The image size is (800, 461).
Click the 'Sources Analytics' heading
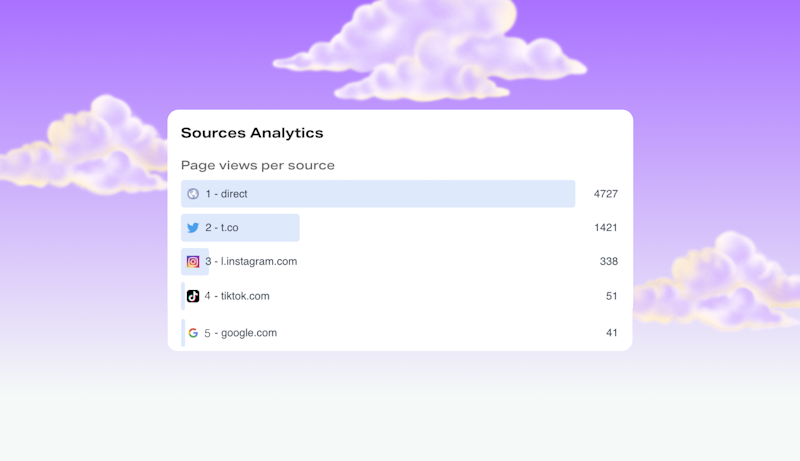tap(252, 133)
